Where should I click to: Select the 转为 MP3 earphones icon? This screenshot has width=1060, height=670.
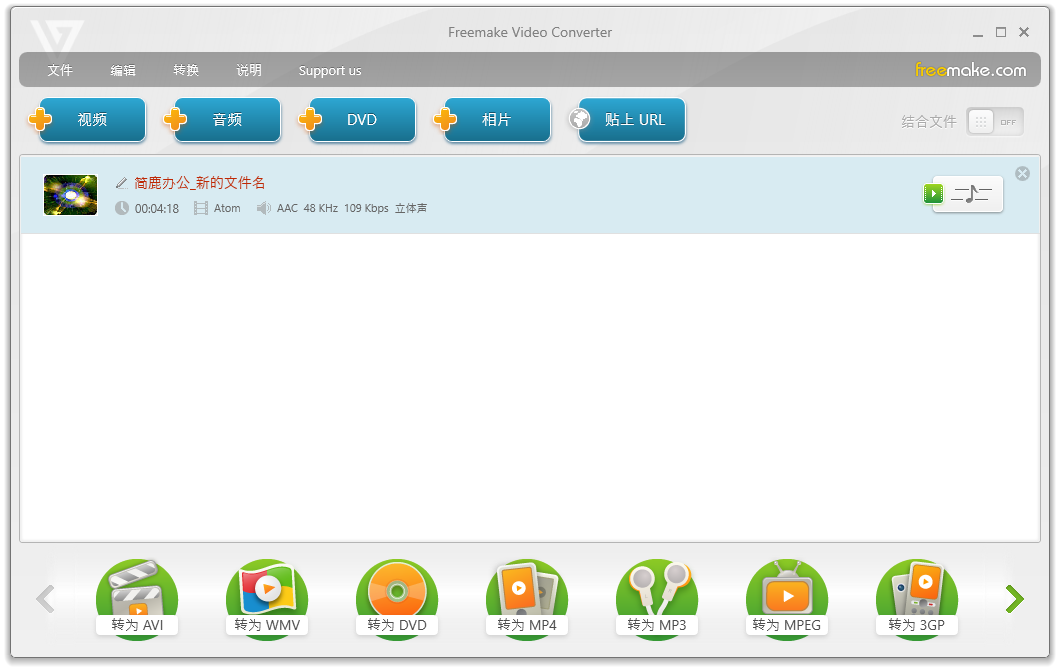pyautogui.click(x=657, y=597)
